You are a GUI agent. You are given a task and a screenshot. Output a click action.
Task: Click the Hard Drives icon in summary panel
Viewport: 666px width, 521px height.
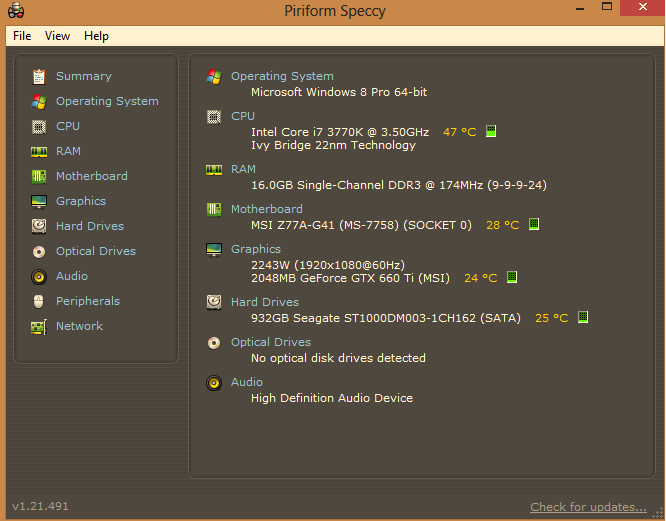tap(214, 302)
